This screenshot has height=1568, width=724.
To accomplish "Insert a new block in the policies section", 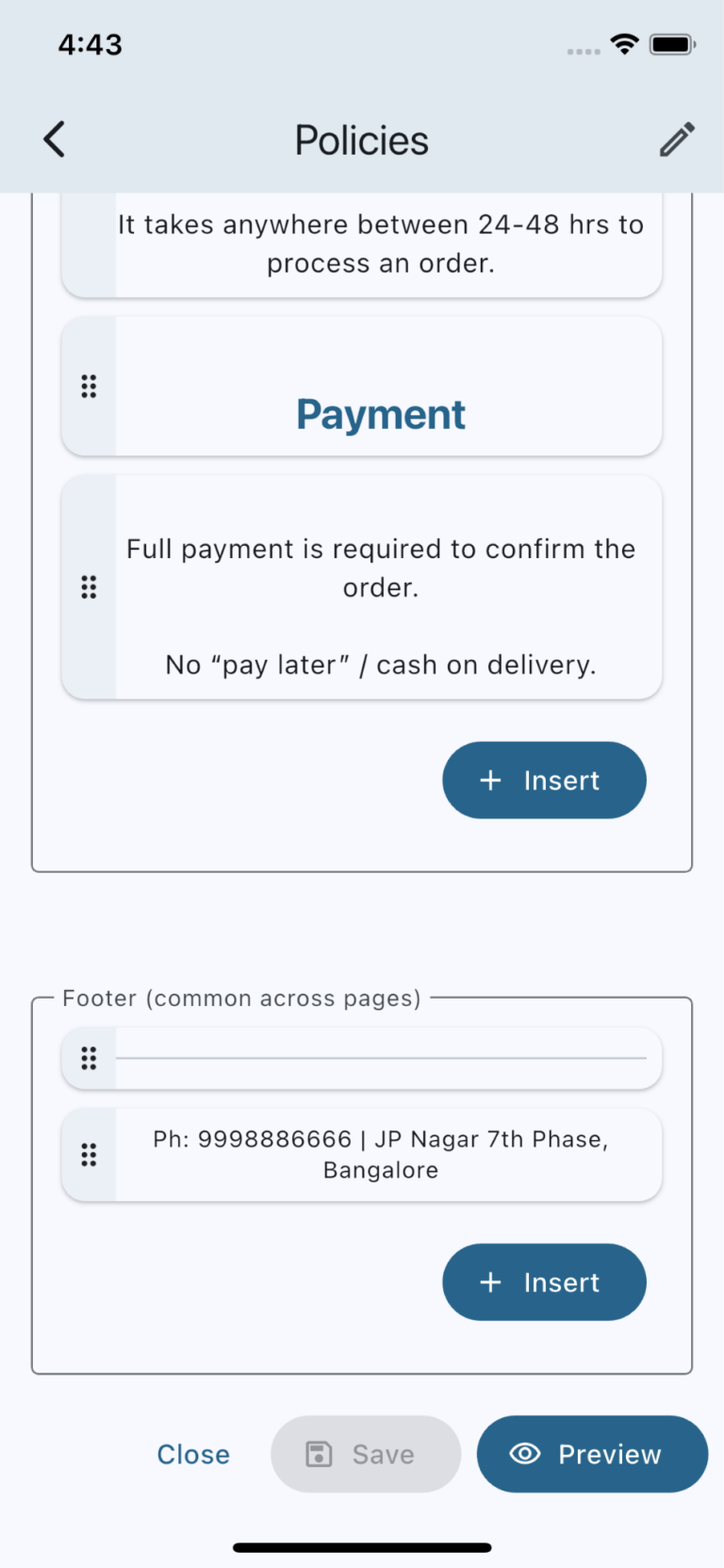I will point(544,780).
